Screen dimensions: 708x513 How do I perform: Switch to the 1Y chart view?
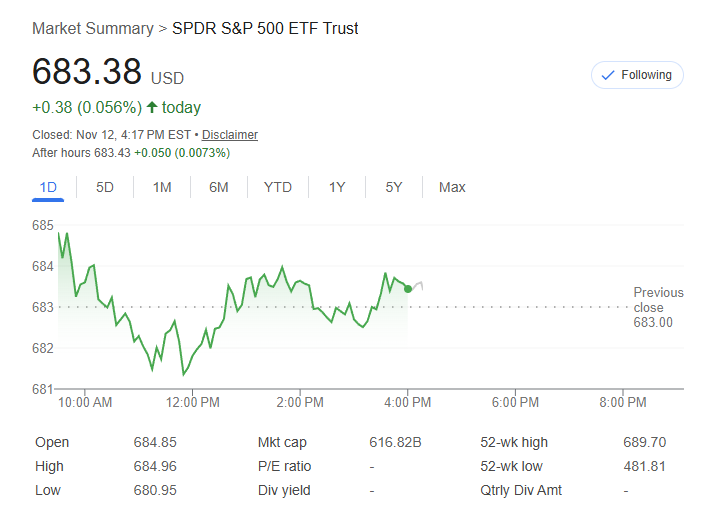coord(337,187)
